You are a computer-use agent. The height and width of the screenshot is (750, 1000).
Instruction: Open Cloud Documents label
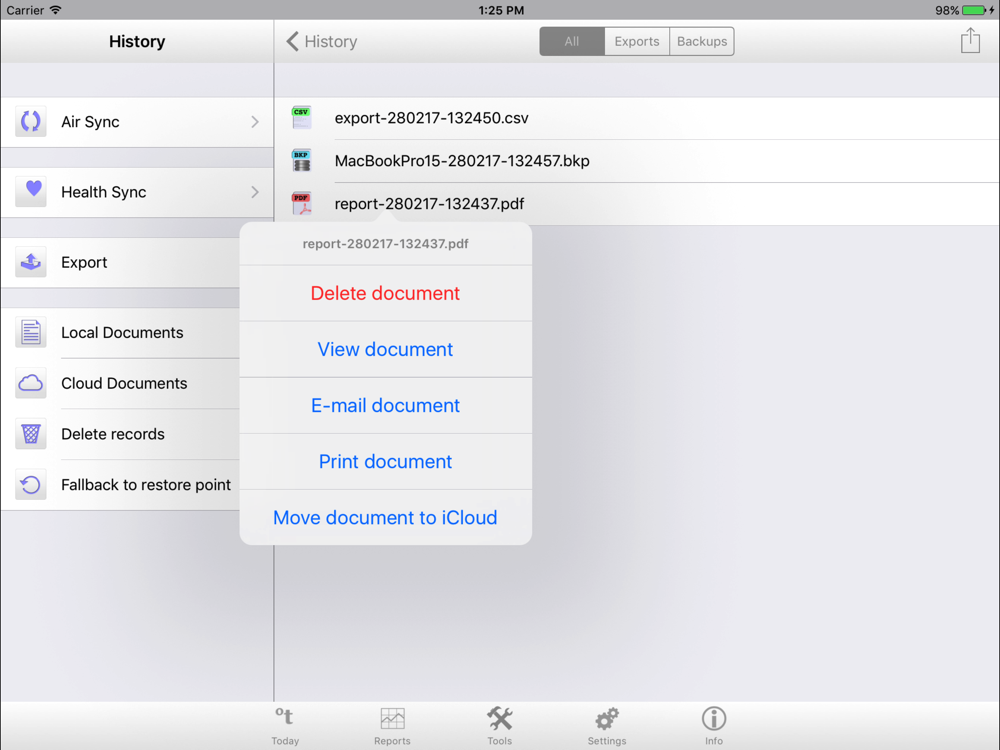coord(124,383)
